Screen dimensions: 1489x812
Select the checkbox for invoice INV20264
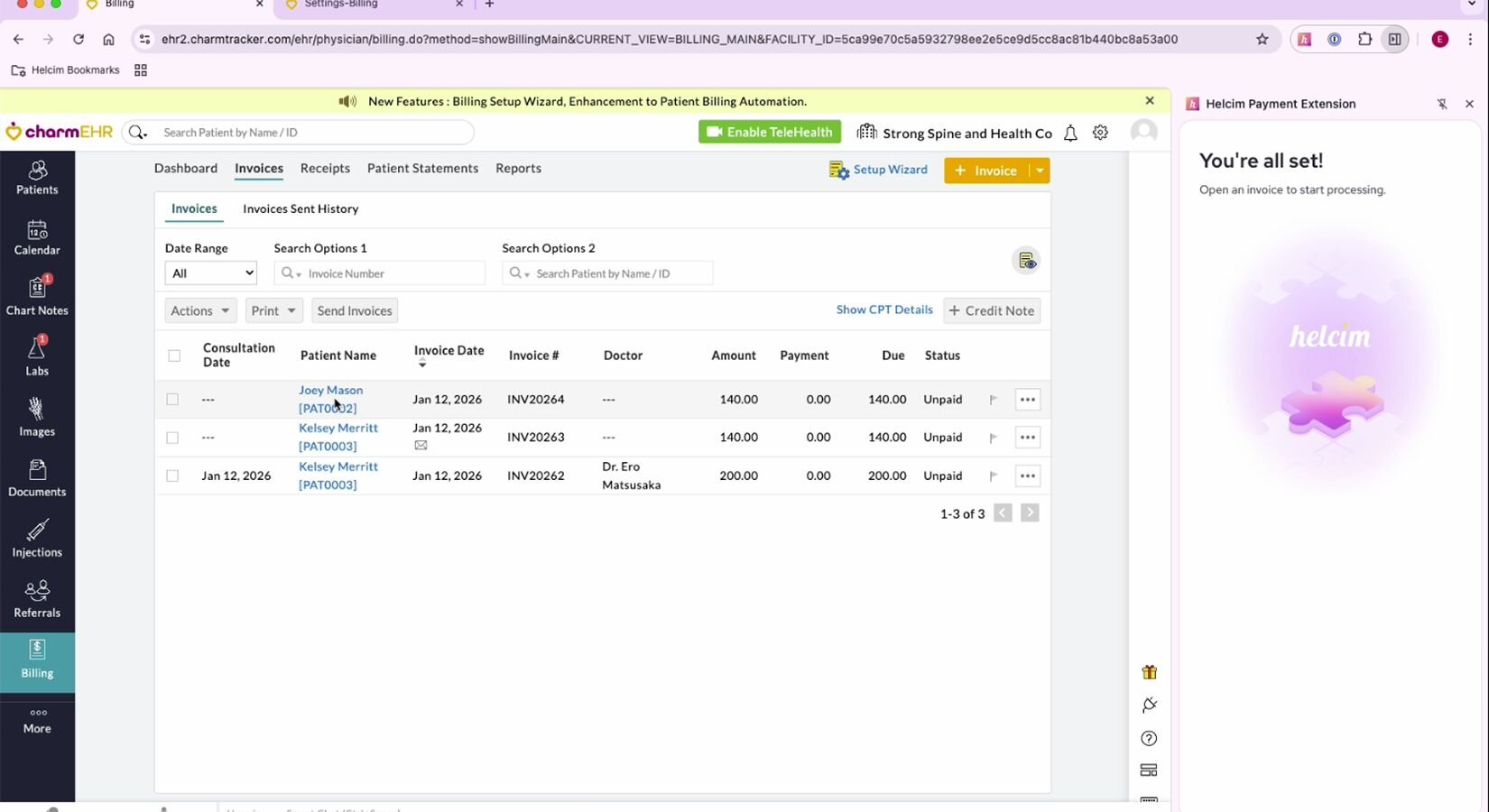tap(172, 400)
